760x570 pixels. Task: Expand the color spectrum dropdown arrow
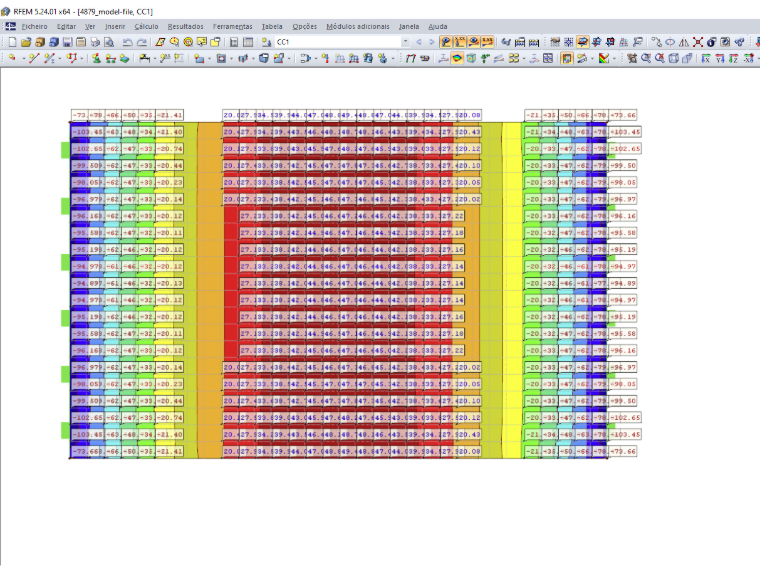(x=614, y=58)
